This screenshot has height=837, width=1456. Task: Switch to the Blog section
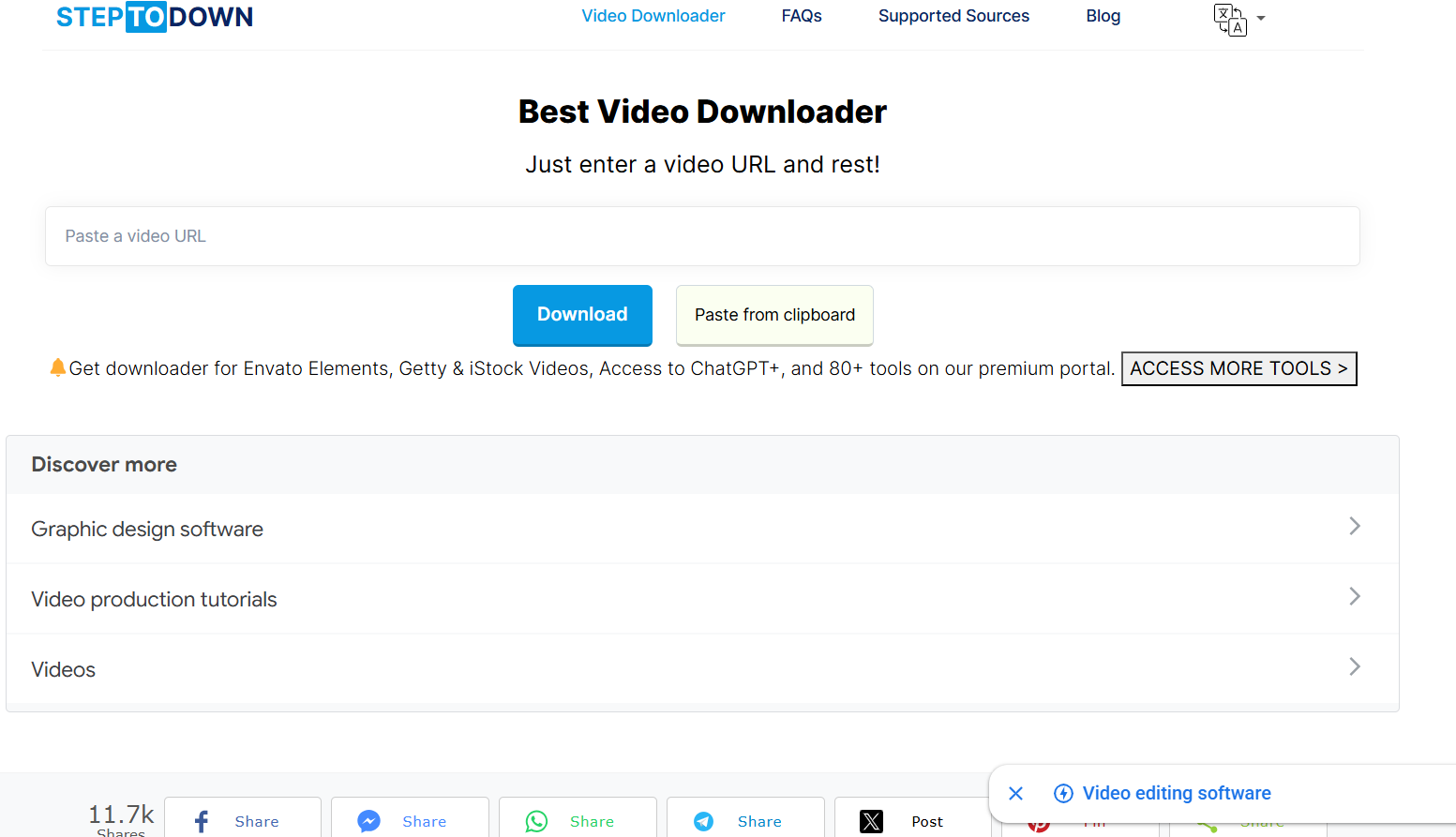coord(1103,16)
